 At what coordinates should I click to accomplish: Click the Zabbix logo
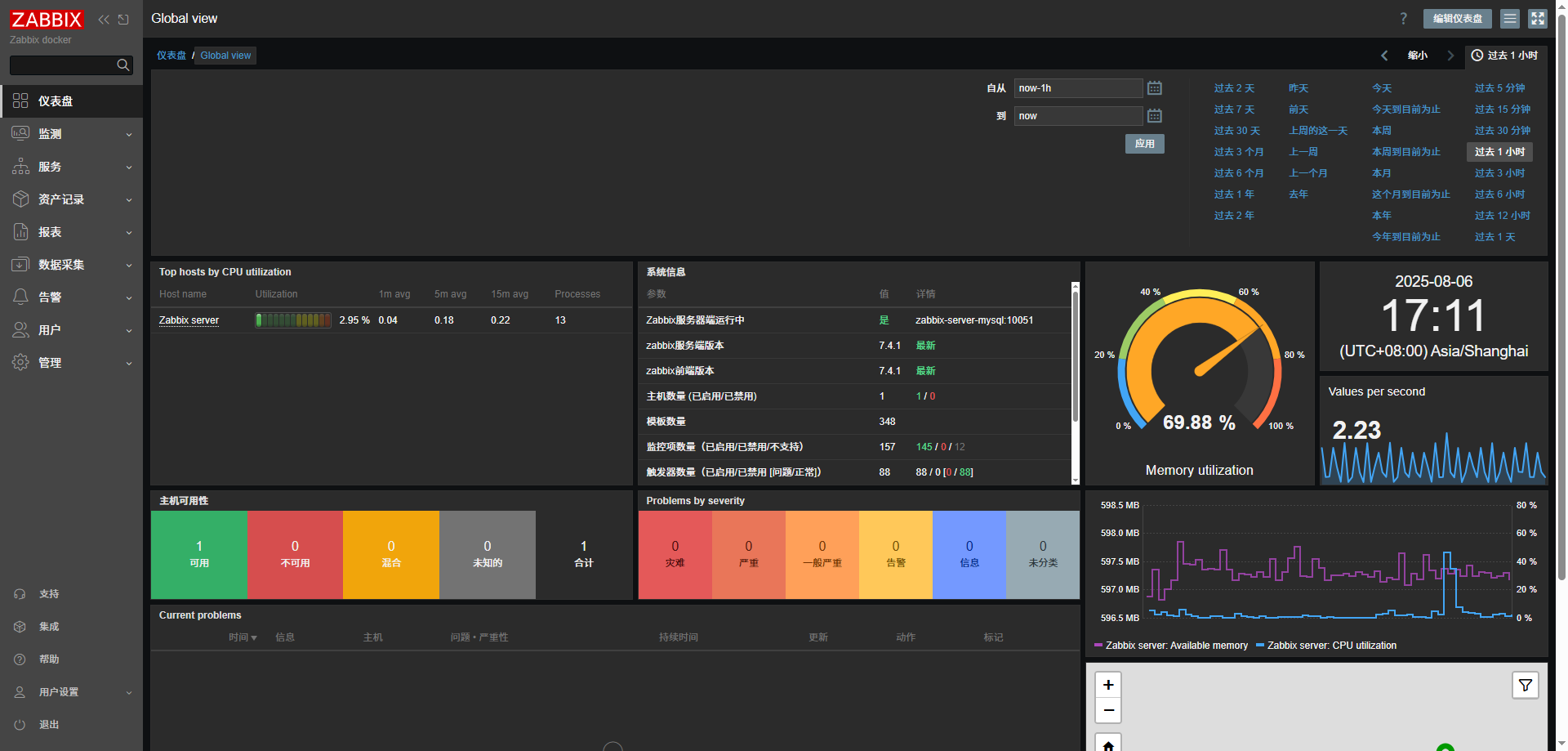click(47, 19)
